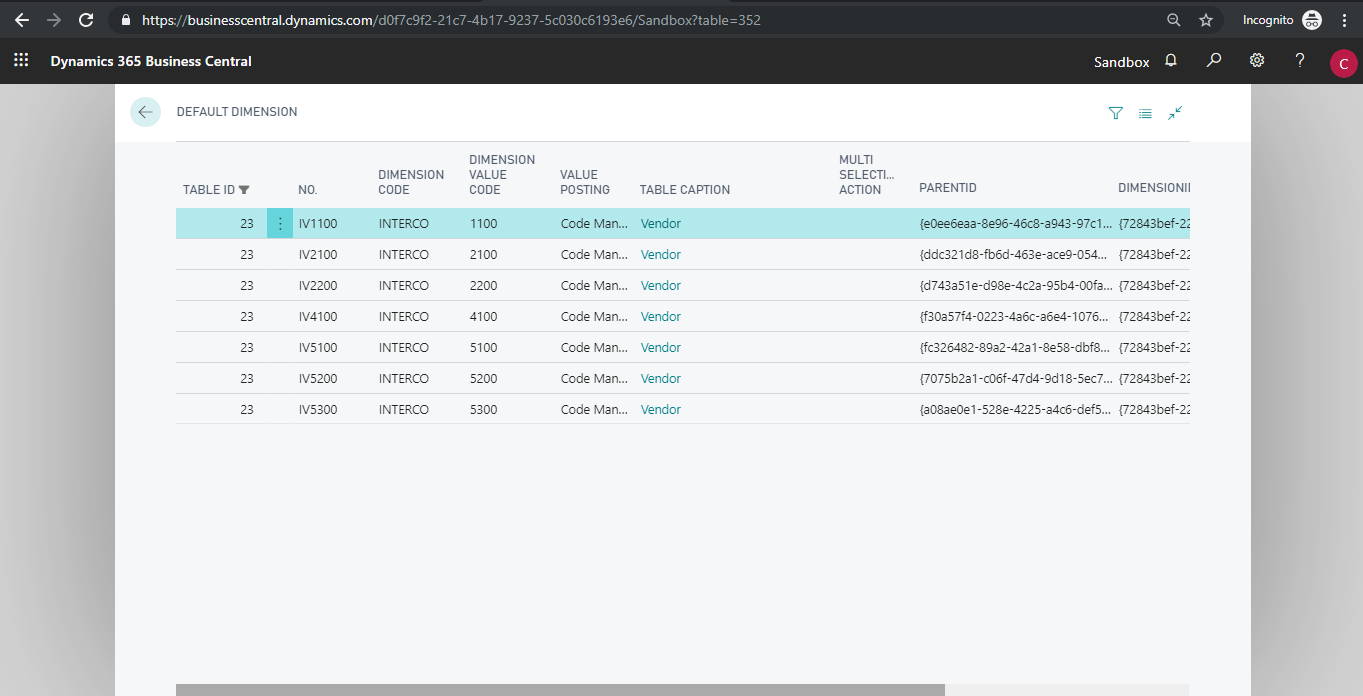Show row options for IV1100

(x=280, y=224)
